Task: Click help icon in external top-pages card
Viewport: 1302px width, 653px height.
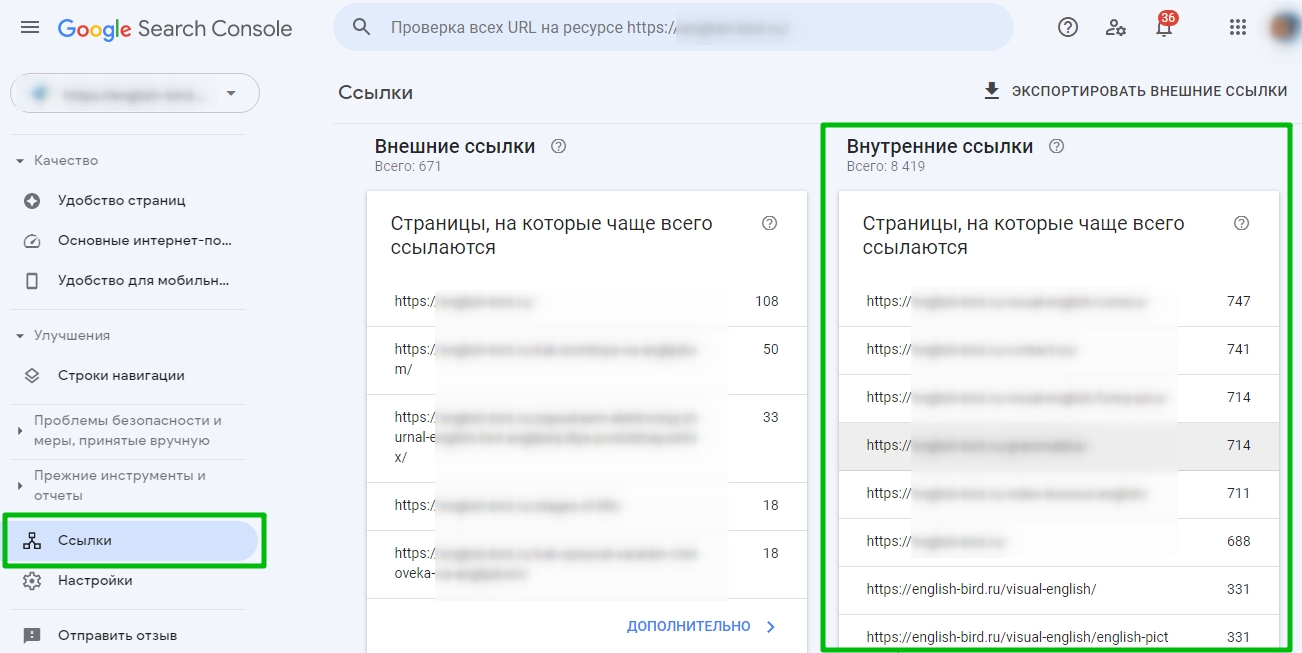Action: [x=769, y=223]
